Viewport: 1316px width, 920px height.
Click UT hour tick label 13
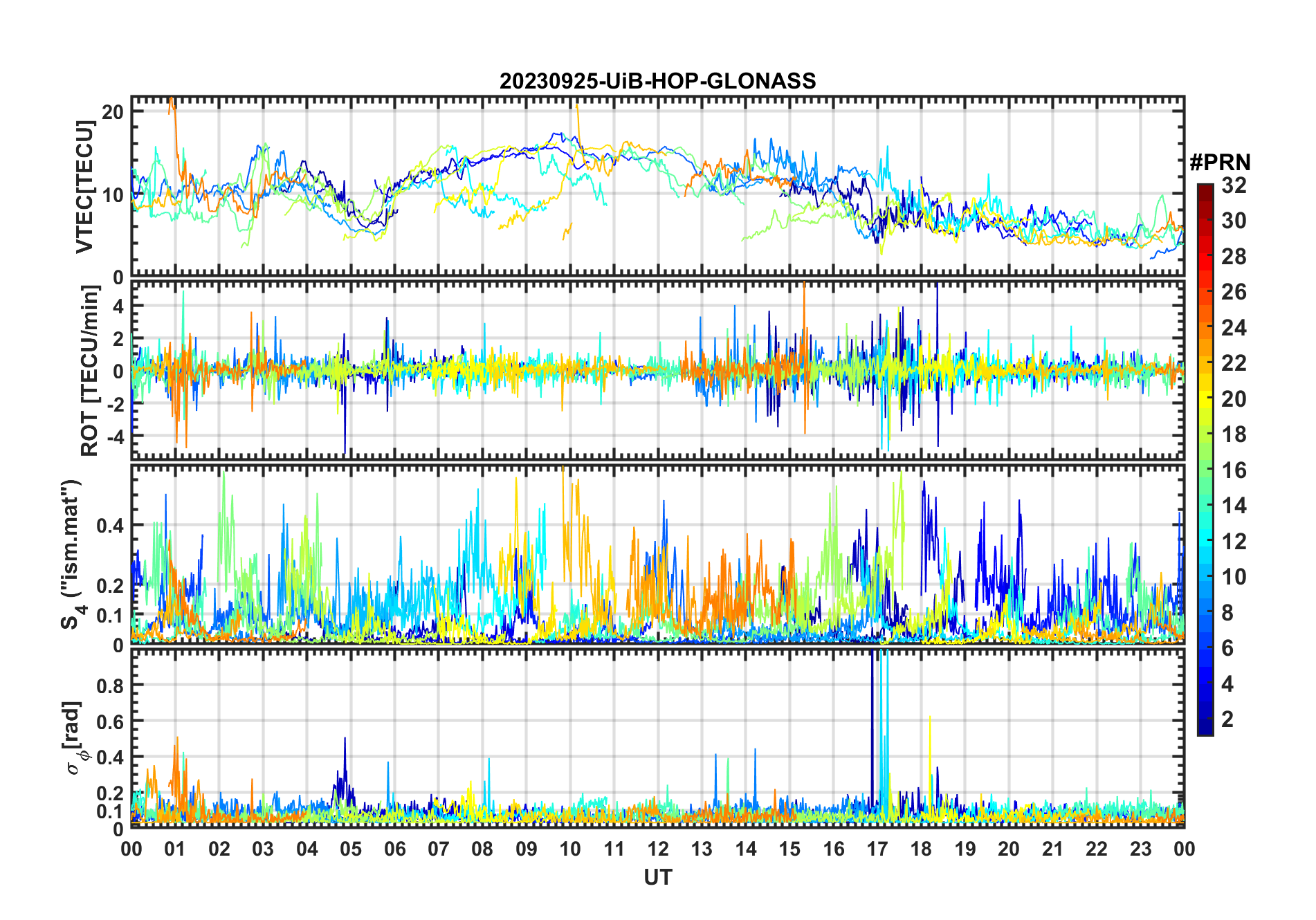tap(702, 849)
